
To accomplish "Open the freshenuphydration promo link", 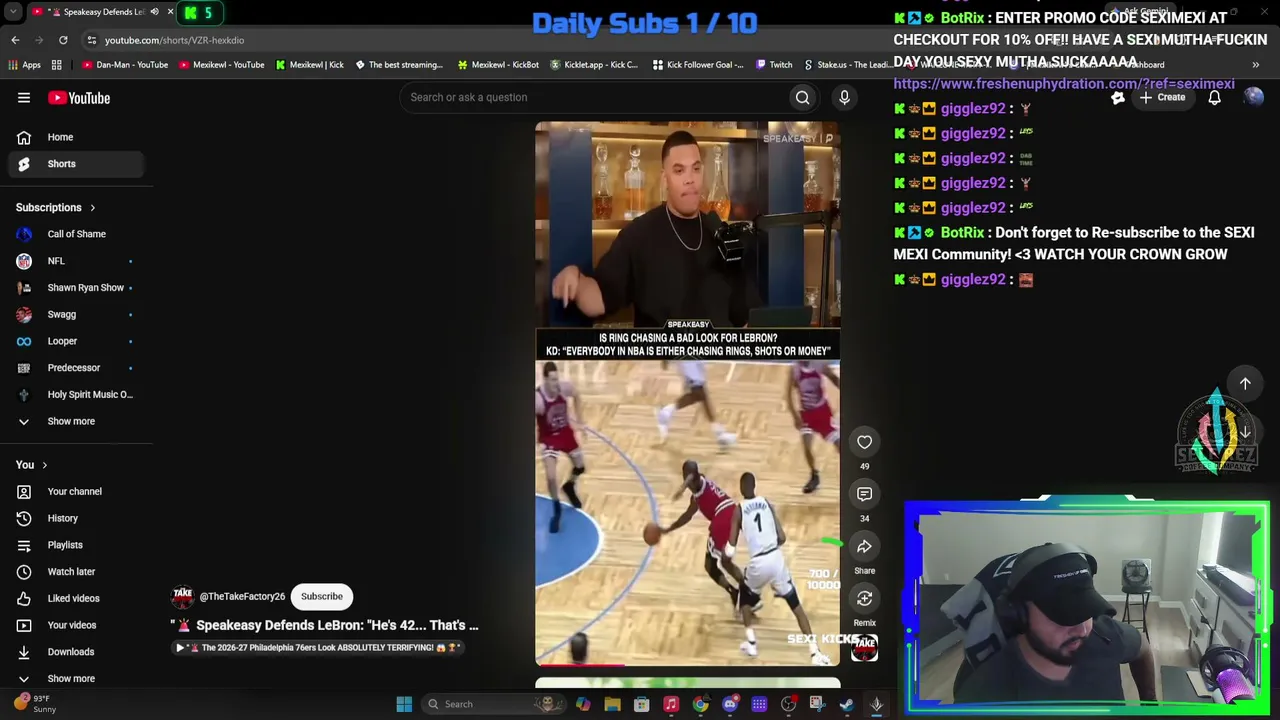I will coord(1064,84).
